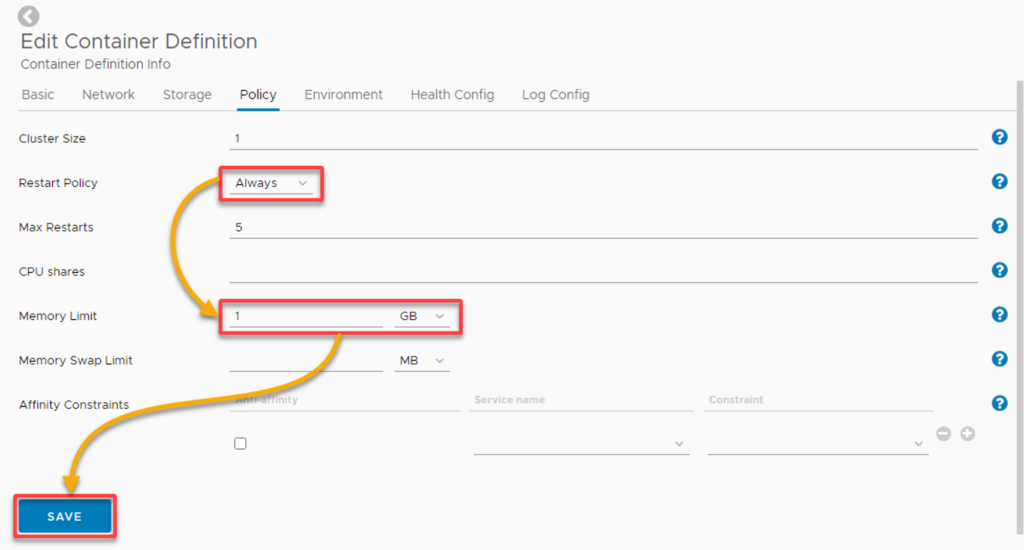Open the Memory Limit GB unit dropdown

click(x=422, y=316)
